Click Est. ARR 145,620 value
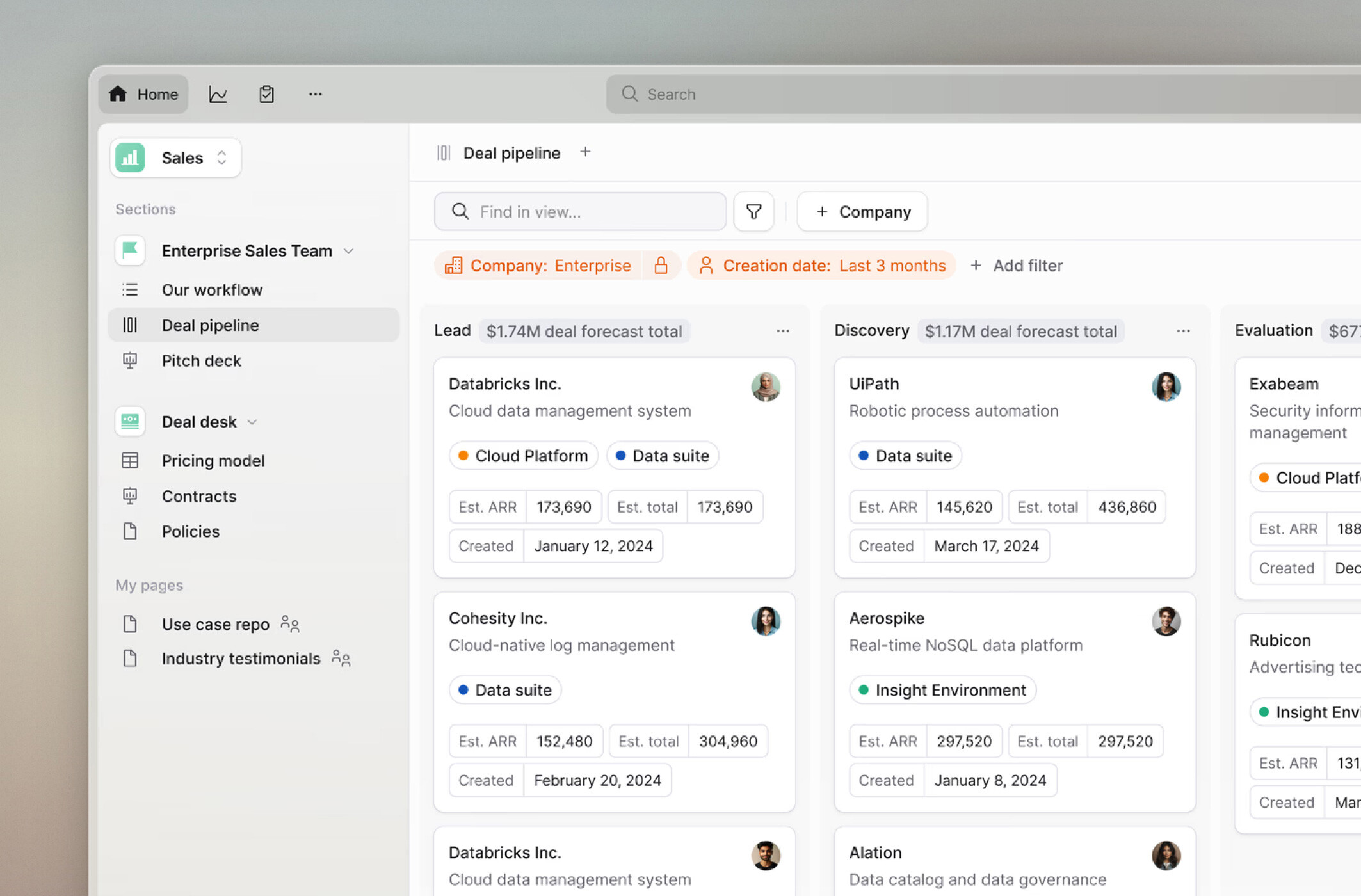1361x896 pixels. point(964,507)
